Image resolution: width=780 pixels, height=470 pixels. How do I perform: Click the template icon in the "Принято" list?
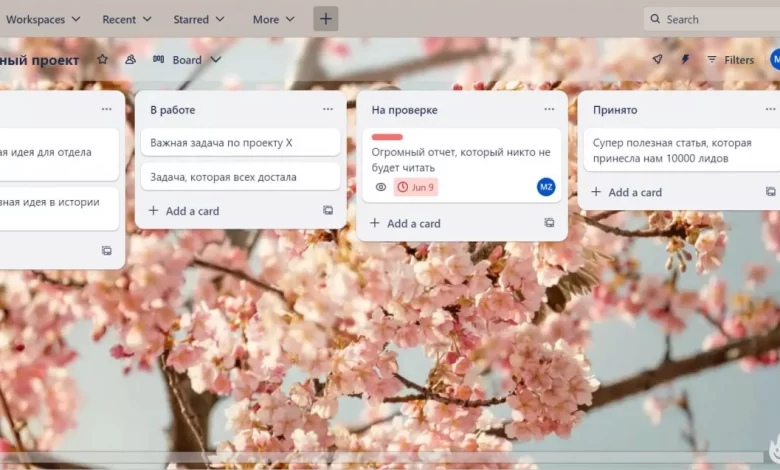click(x=770, y=192)
